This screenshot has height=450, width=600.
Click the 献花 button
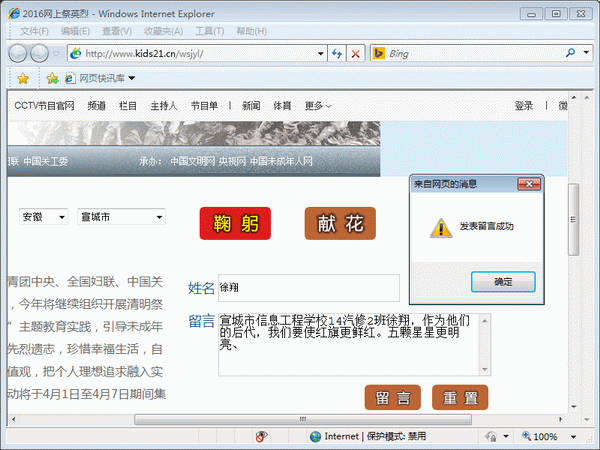pyautogui.click(x=340, y=224)
